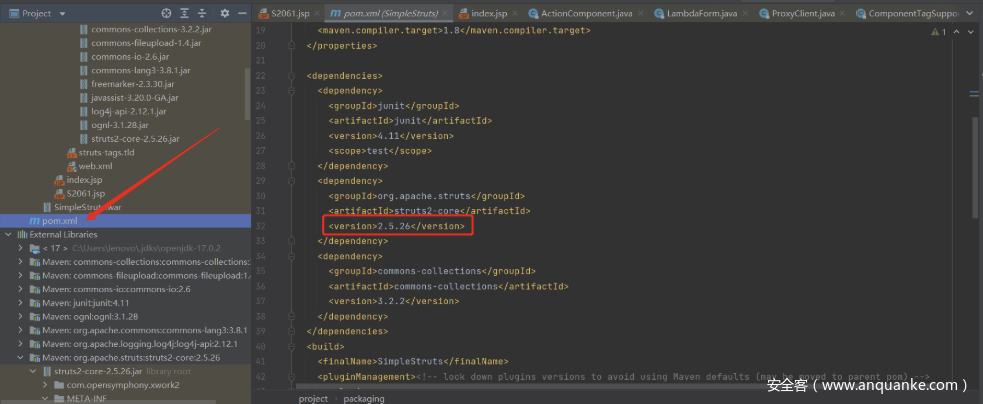Image resolution: width=983 pixels, height=404 pixels.
Task: Select web.xml in project tree
Action: (95, 166)
